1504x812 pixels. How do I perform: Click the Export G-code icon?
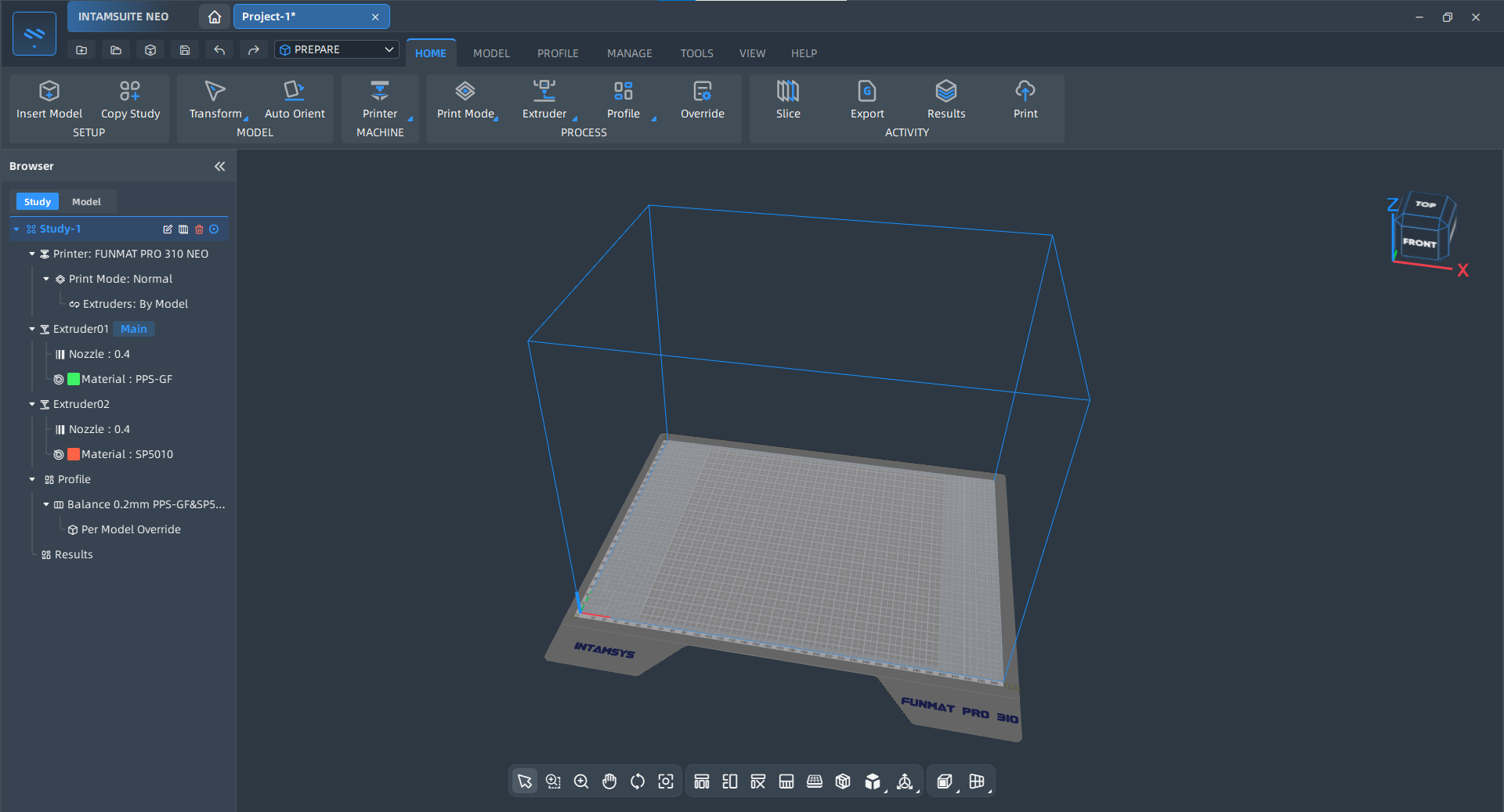pyautogui.click(x=866, y=92)
